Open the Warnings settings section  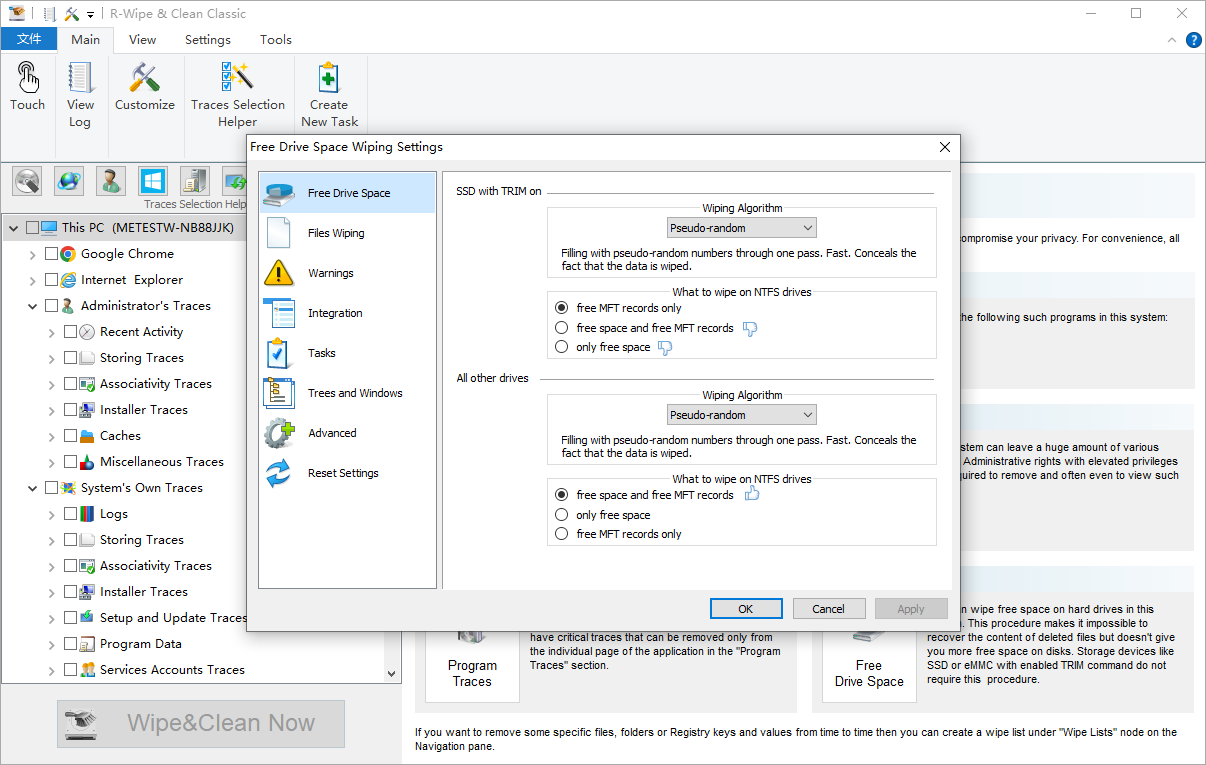coord(330,273)
